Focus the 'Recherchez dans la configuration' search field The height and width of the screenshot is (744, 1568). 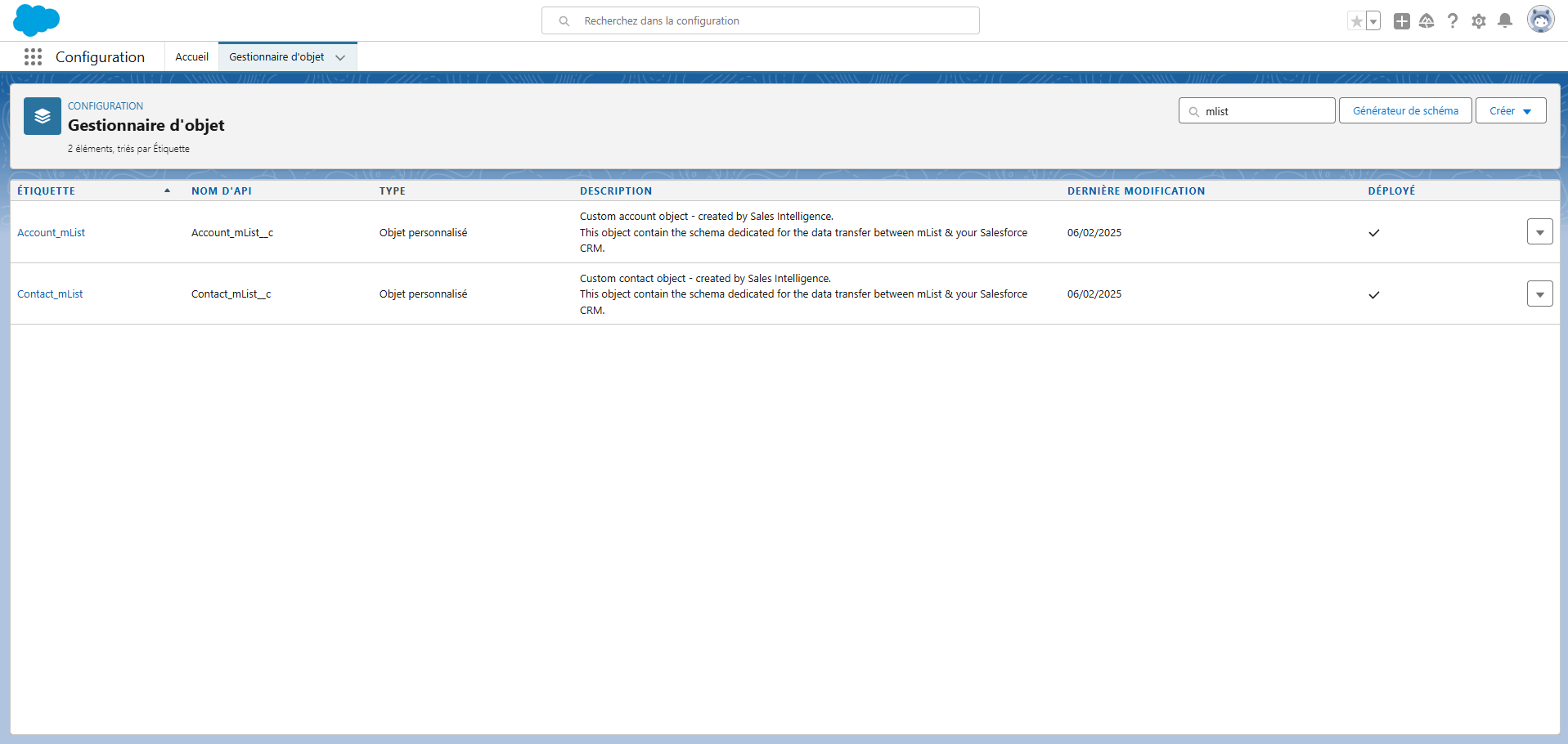tap(761, 20)
